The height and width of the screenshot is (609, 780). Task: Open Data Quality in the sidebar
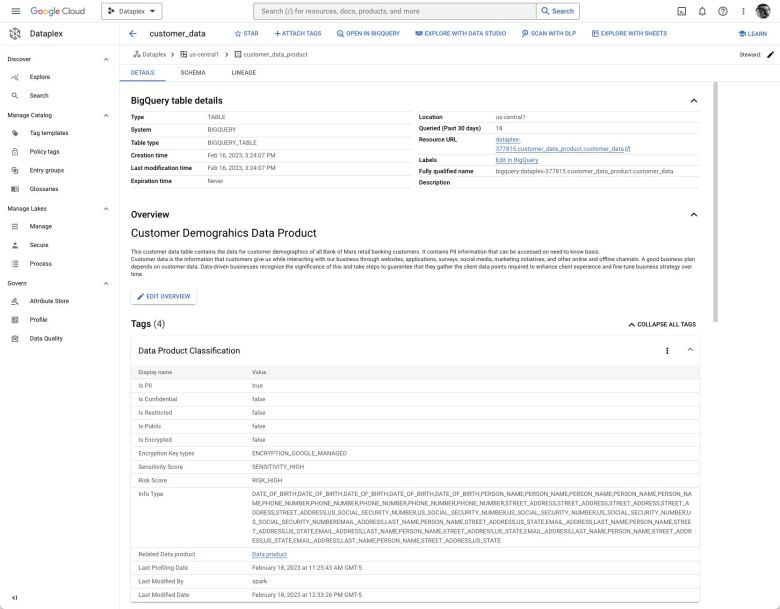[x=46, y=338]
